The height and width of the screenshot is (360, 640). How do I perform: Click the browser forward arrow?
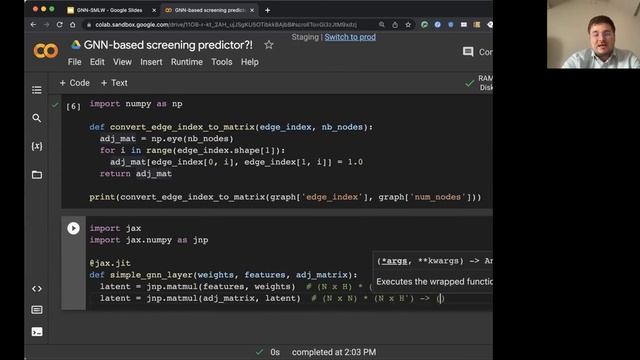(x=47, y=24)
